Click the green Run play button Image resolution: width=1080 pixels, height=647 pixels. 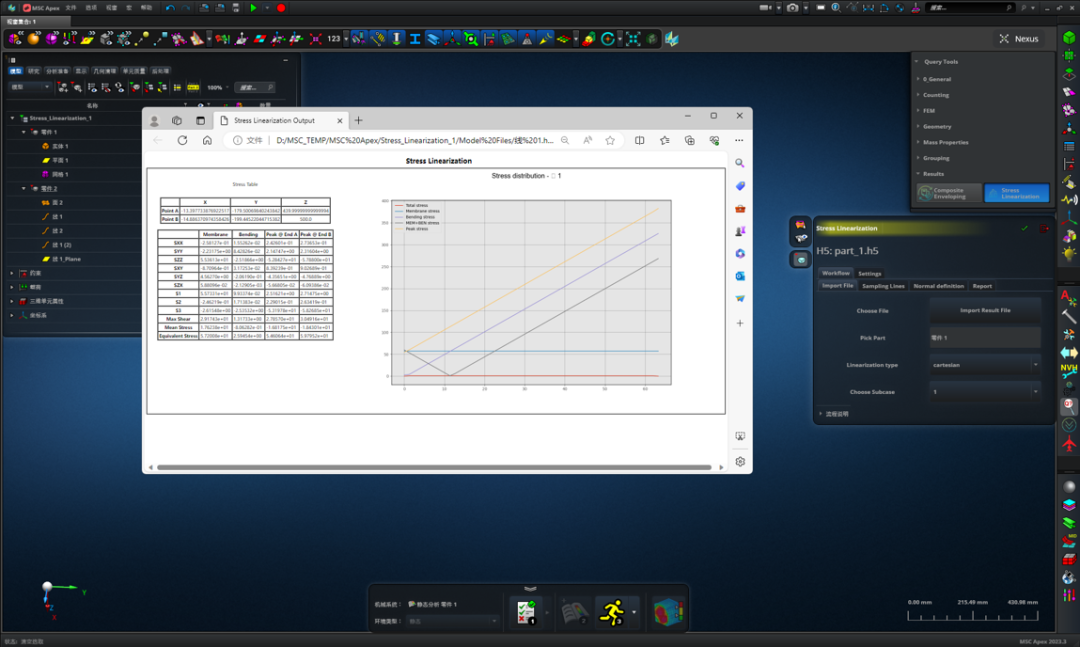click(x=253, y=7)
